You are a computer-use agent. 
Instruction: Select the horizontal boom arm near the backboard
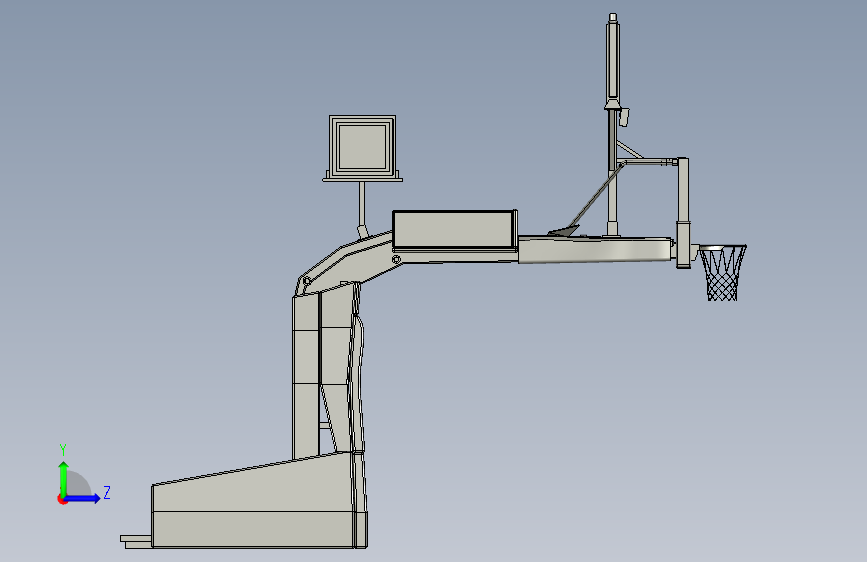pos(596,250)
